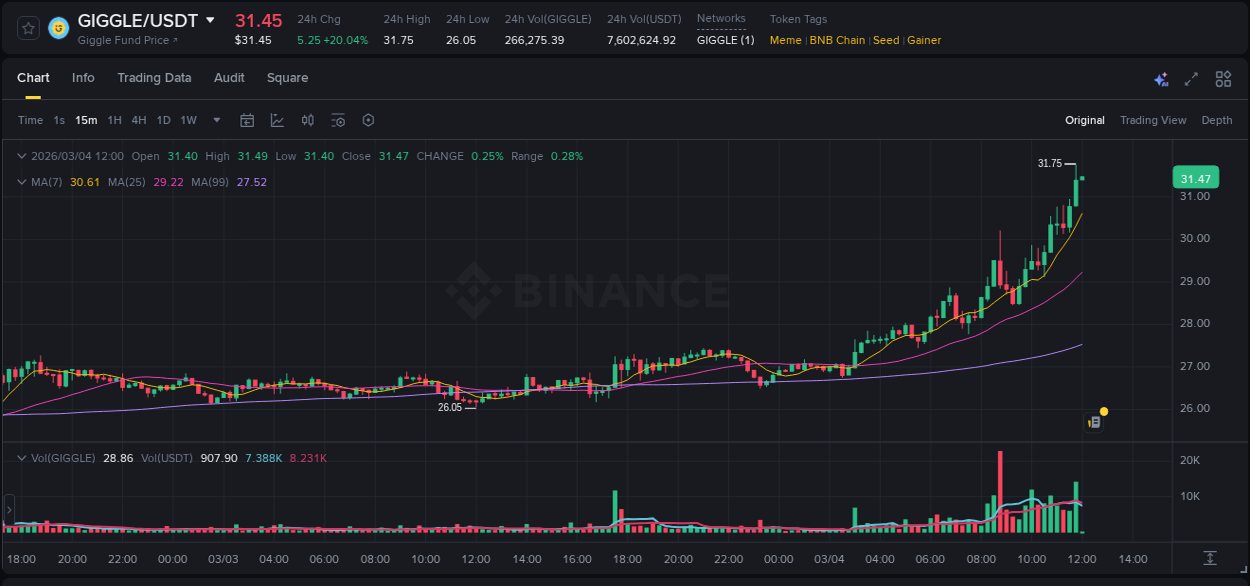Switch to the Trading Data tab

click(154, 78)
